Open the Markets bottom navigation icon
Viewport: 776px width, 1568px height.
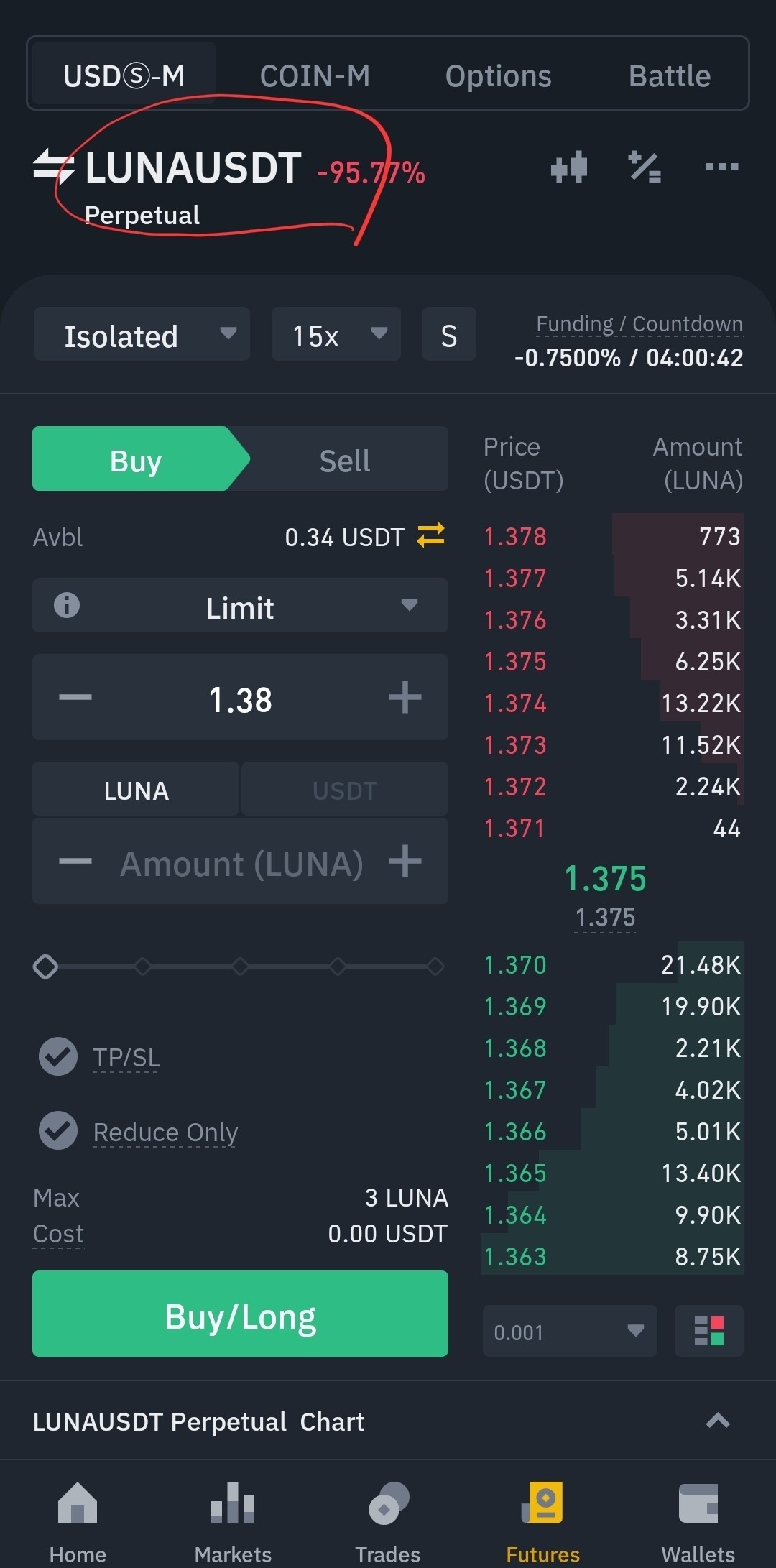tap(233, 1505)
